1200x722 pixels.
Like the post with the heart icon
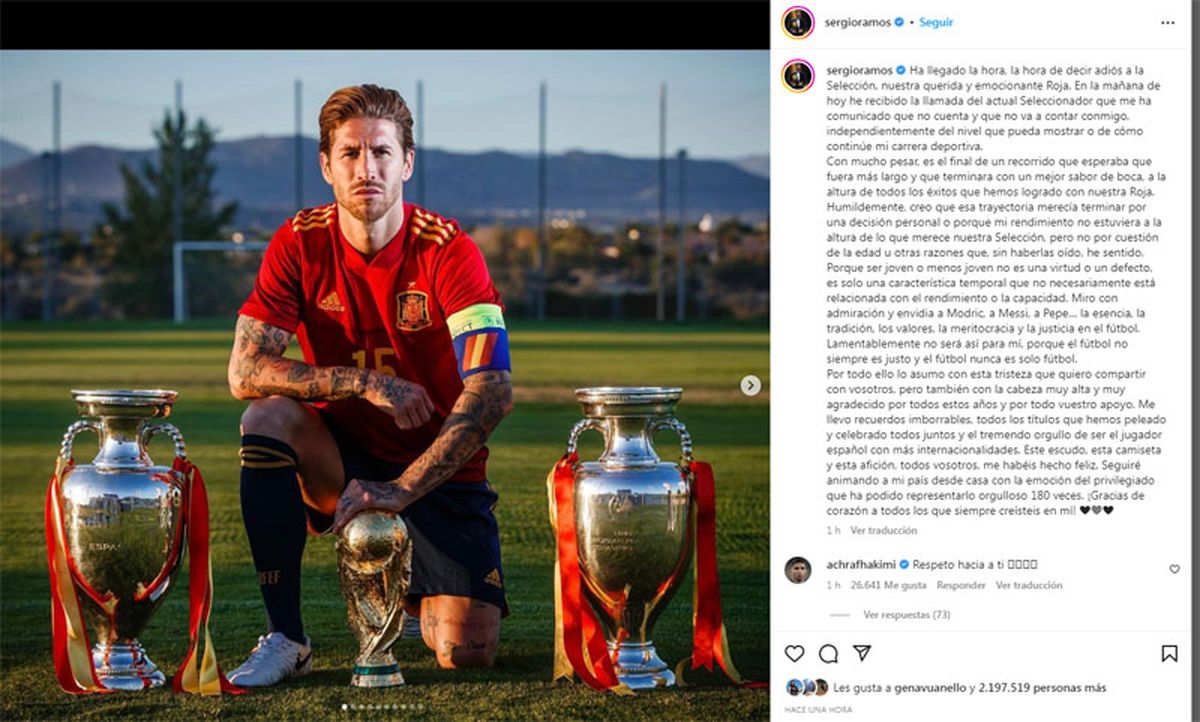coord(794,653)
